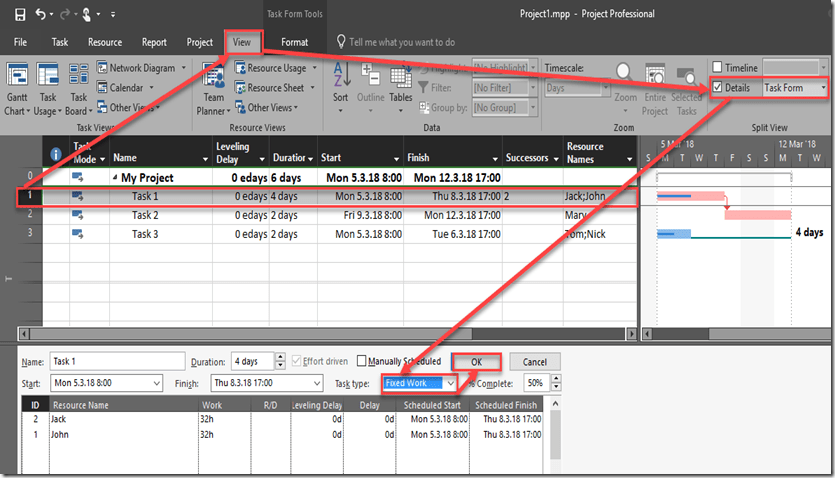
Task: Click the Save icon in title bar
Action: point(20,15)
